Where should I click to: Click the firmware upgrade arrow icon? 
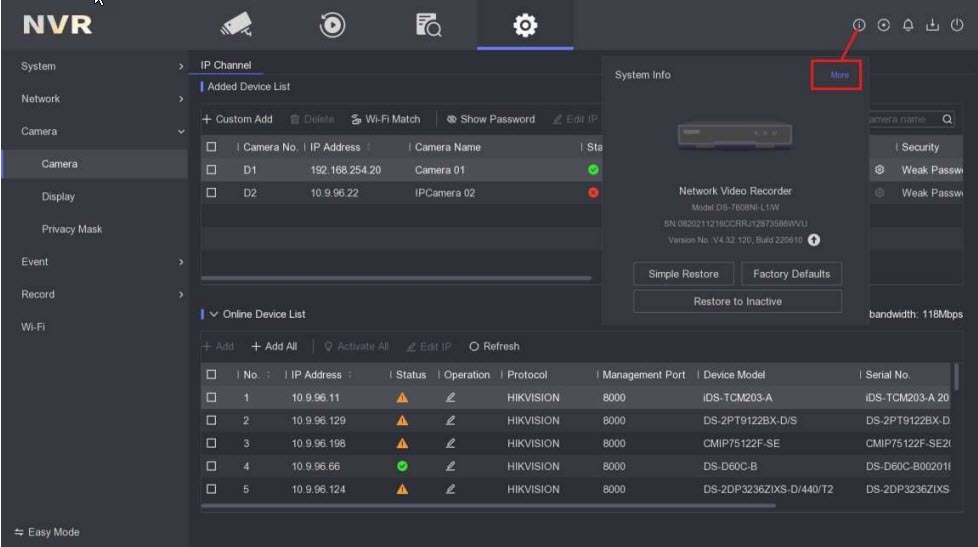pos(814,240)
